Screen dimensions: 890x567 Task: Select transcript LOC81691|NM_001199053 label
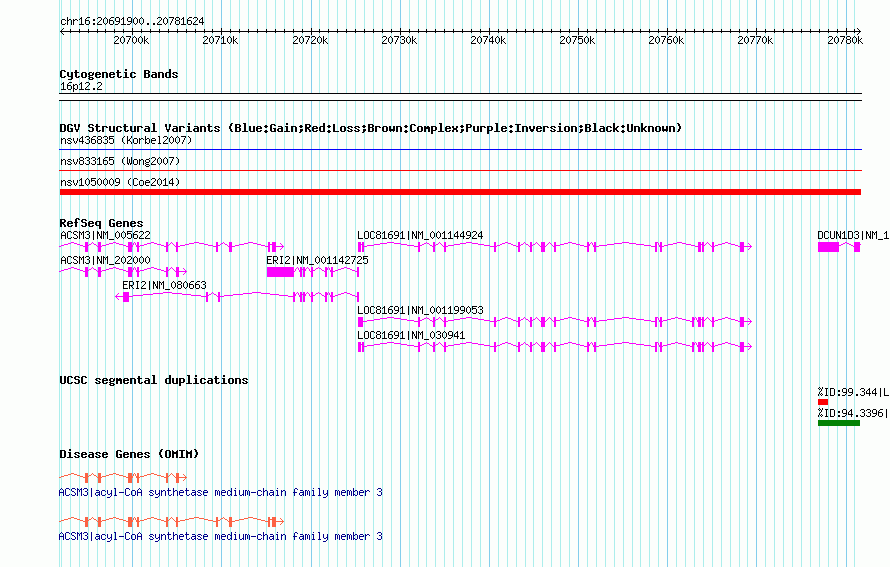pos(420,310)
